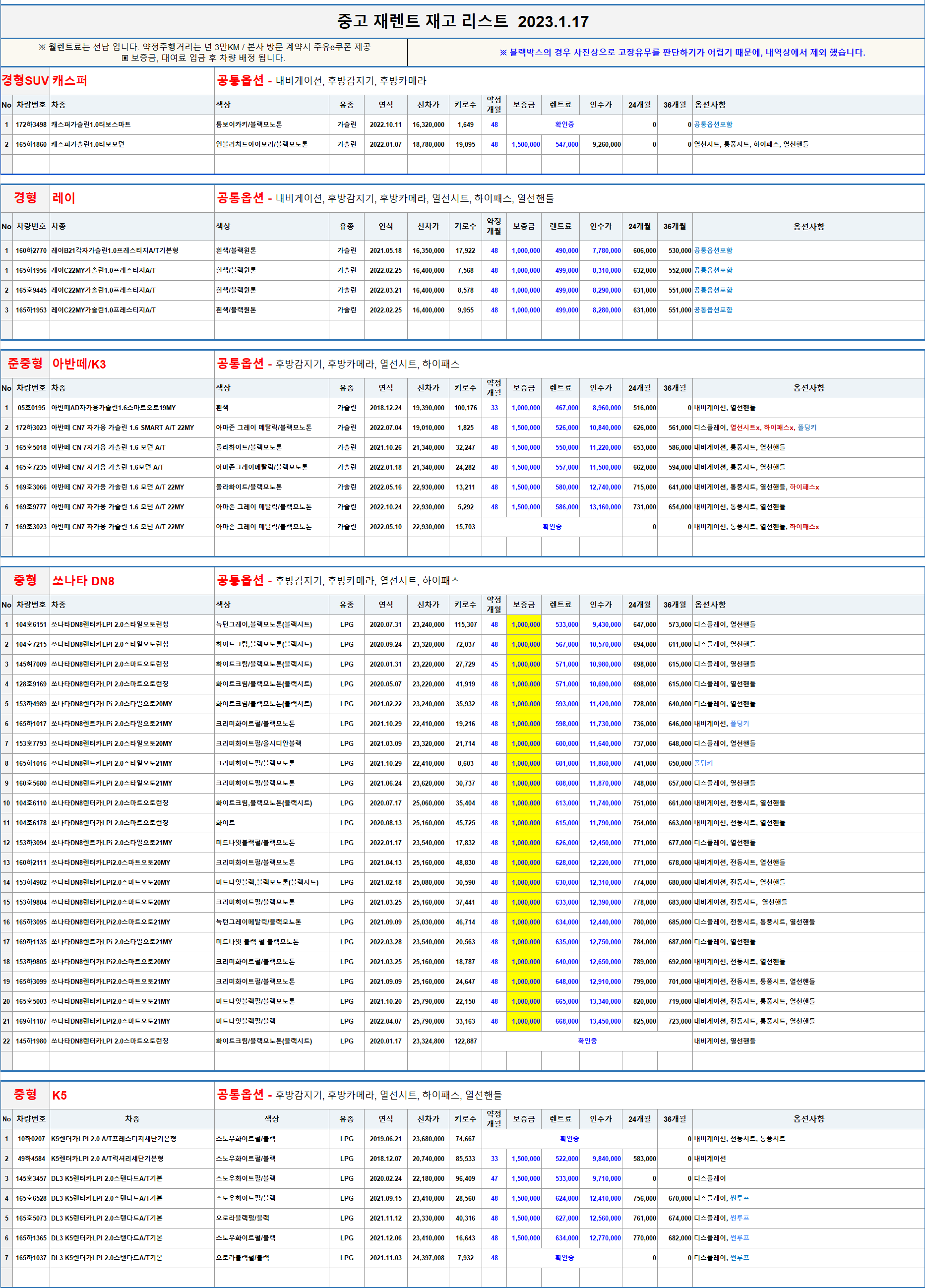Select the 레이 section heading
This screenshot has width=925, height=1288.
point(63,198)
